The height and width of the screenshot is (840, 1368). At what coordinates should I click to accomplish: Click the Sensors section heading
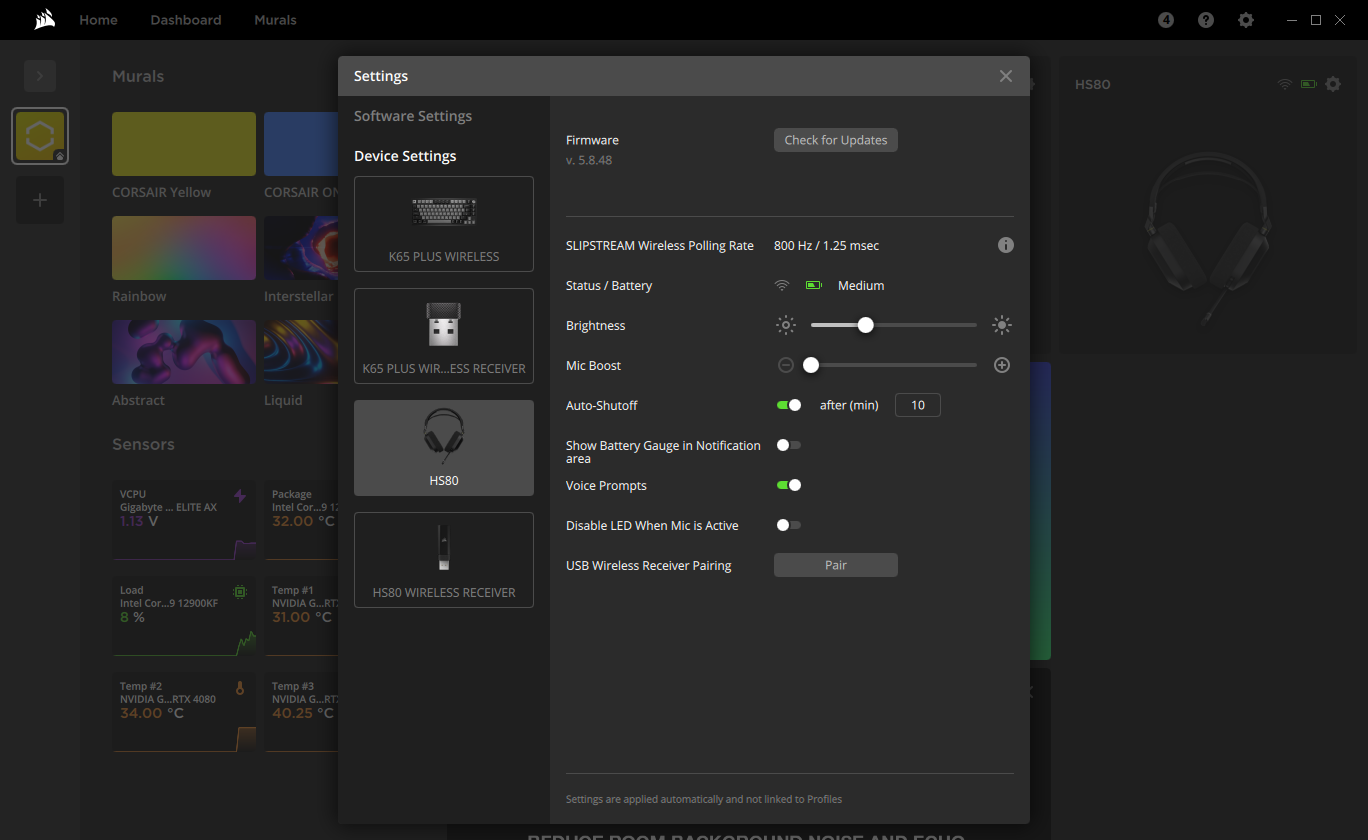143,444
